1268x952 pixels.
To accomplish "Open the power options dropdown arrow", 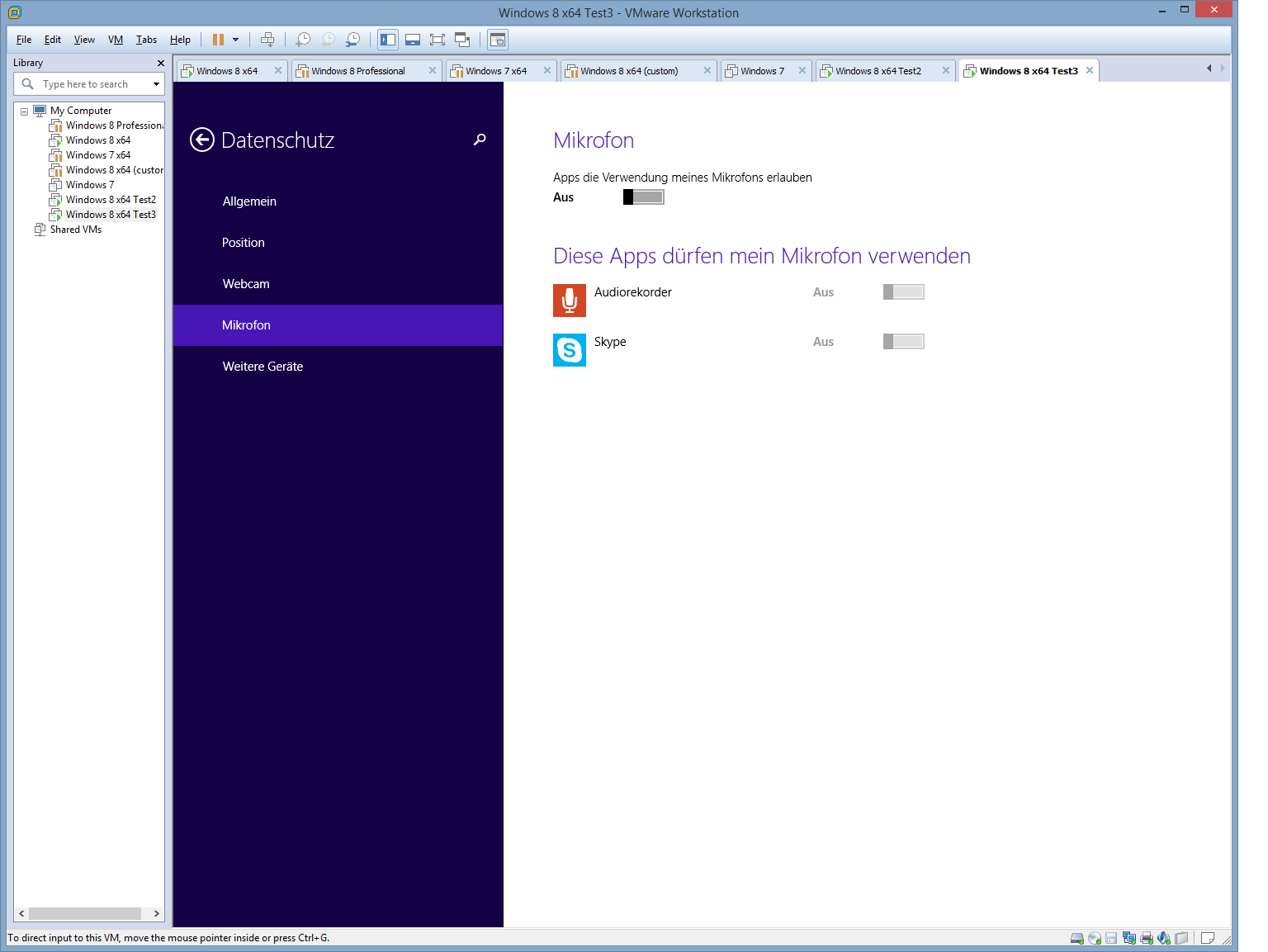I will [235, 40].
